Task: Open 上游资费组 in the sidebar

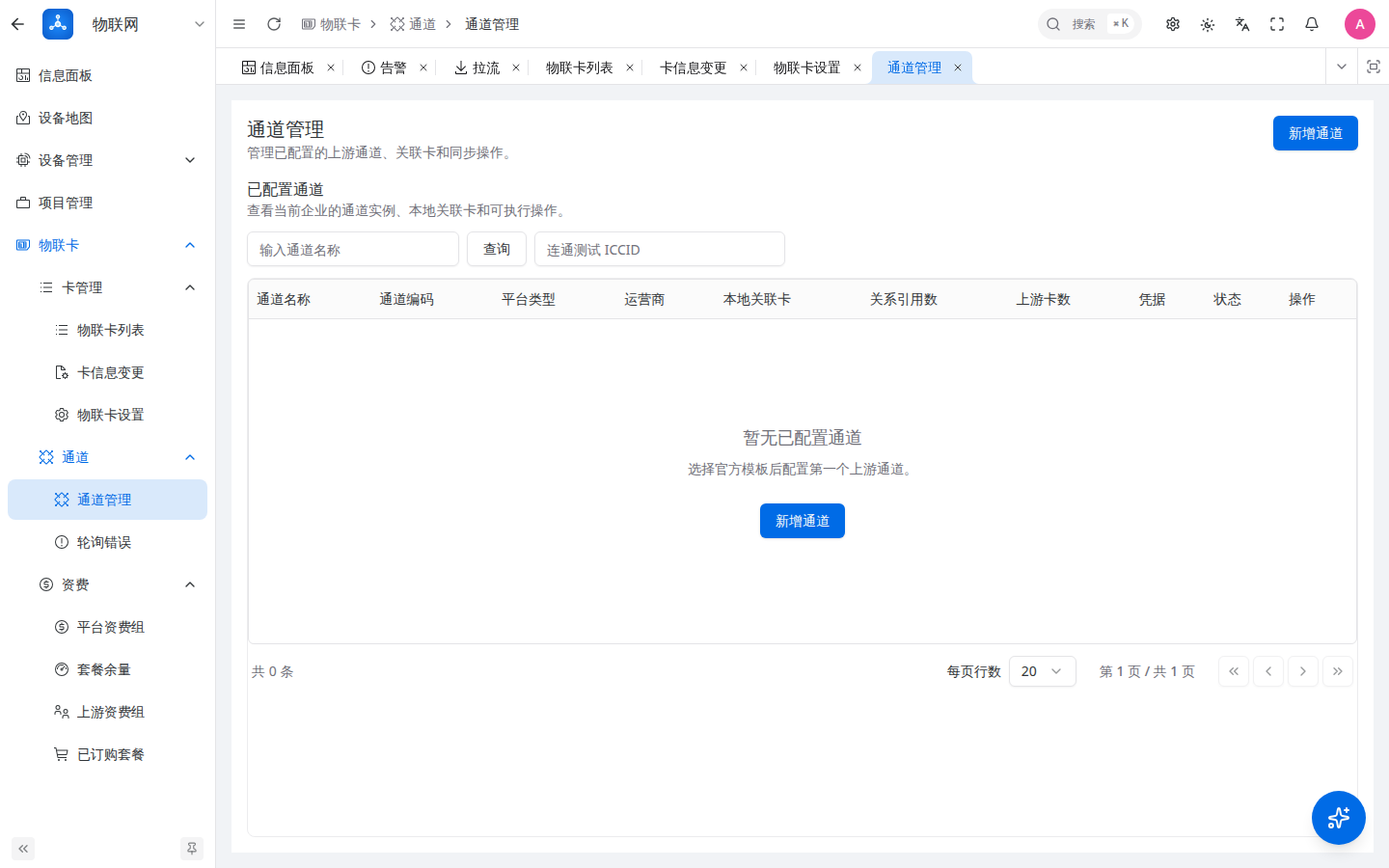Action: (x=107, y=712)
